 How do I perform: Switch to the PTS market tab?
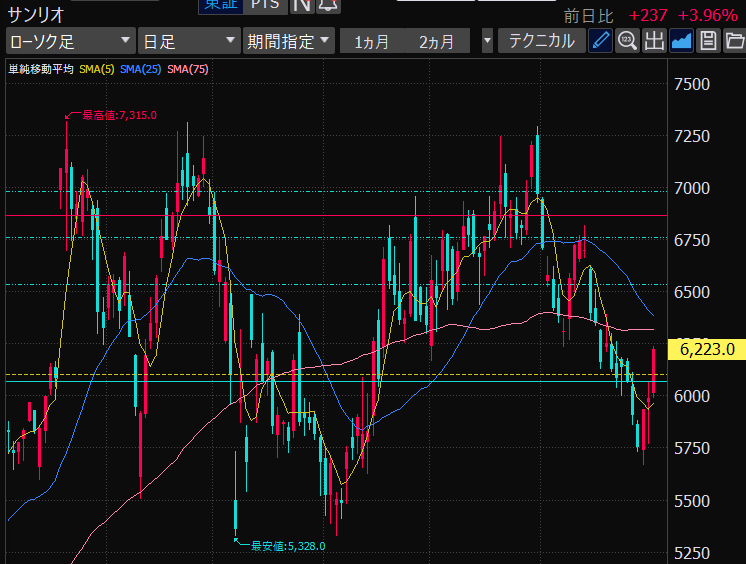tap(265, 6)
